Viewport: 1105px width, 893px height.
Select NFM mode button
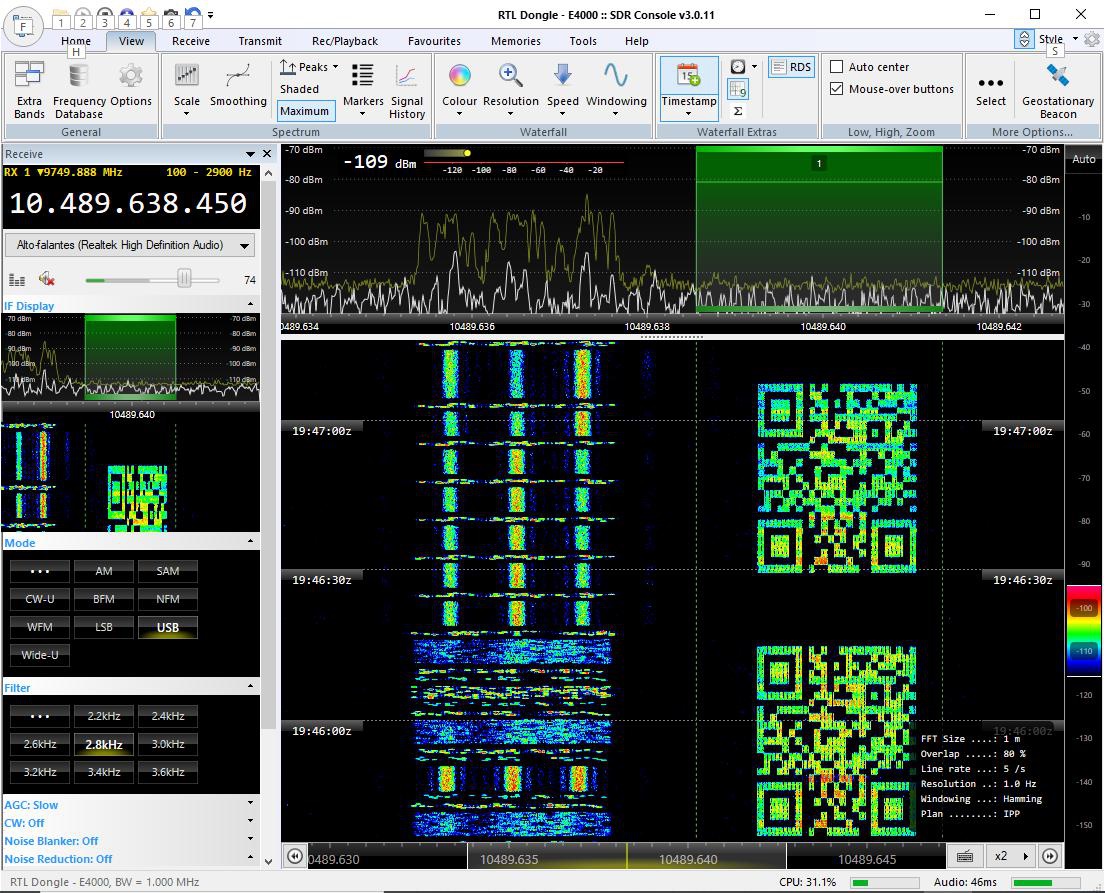[x=168, y=599]
